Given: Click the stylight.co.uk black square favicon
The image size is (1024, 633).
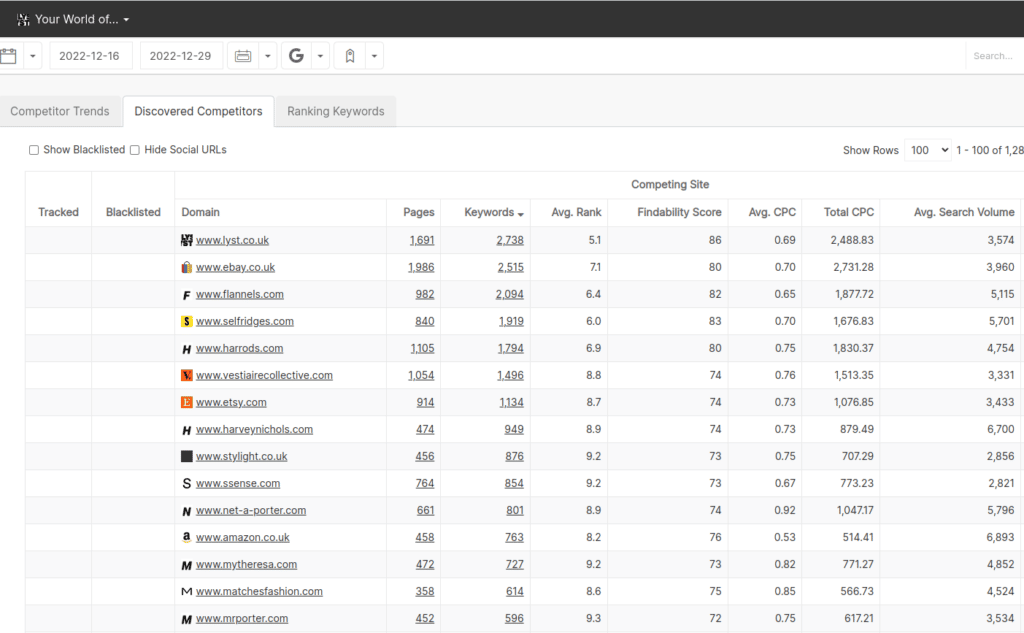Looking at the screenshot, I should point(187,457).
